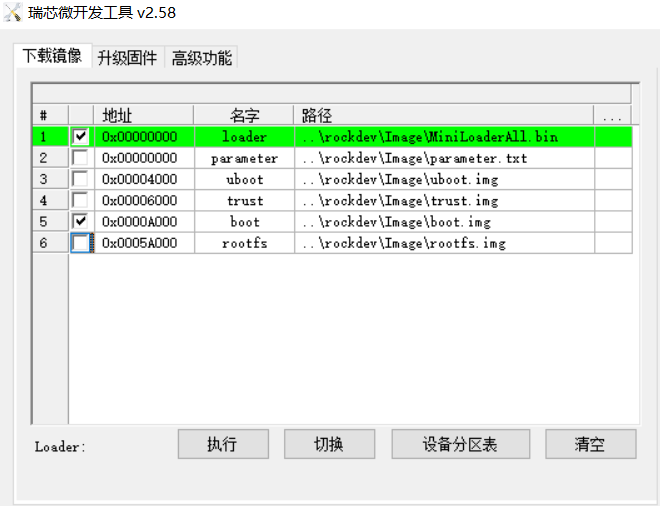
Task: Select the 下载镜像 tab
Action: pos(52,56)
